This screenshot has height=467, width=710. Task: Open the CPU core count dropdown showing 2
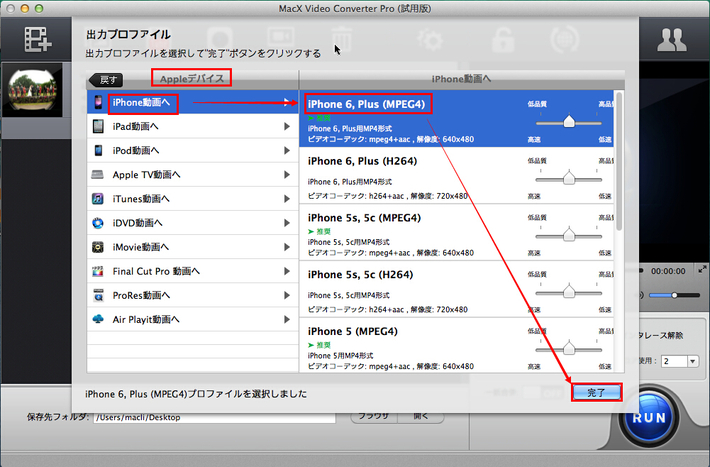pyautogui.click(x=680, y=361)
